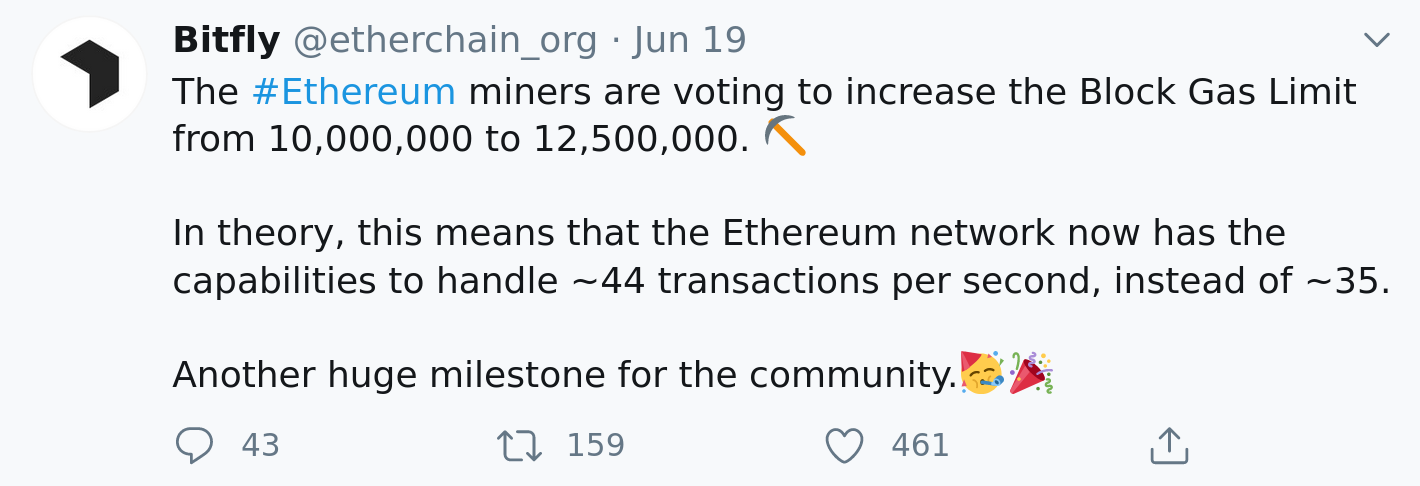Viewport: 1420px width, 486px height.
Task: Expand the tweet options chevron menu
Action: point(1377,40)
